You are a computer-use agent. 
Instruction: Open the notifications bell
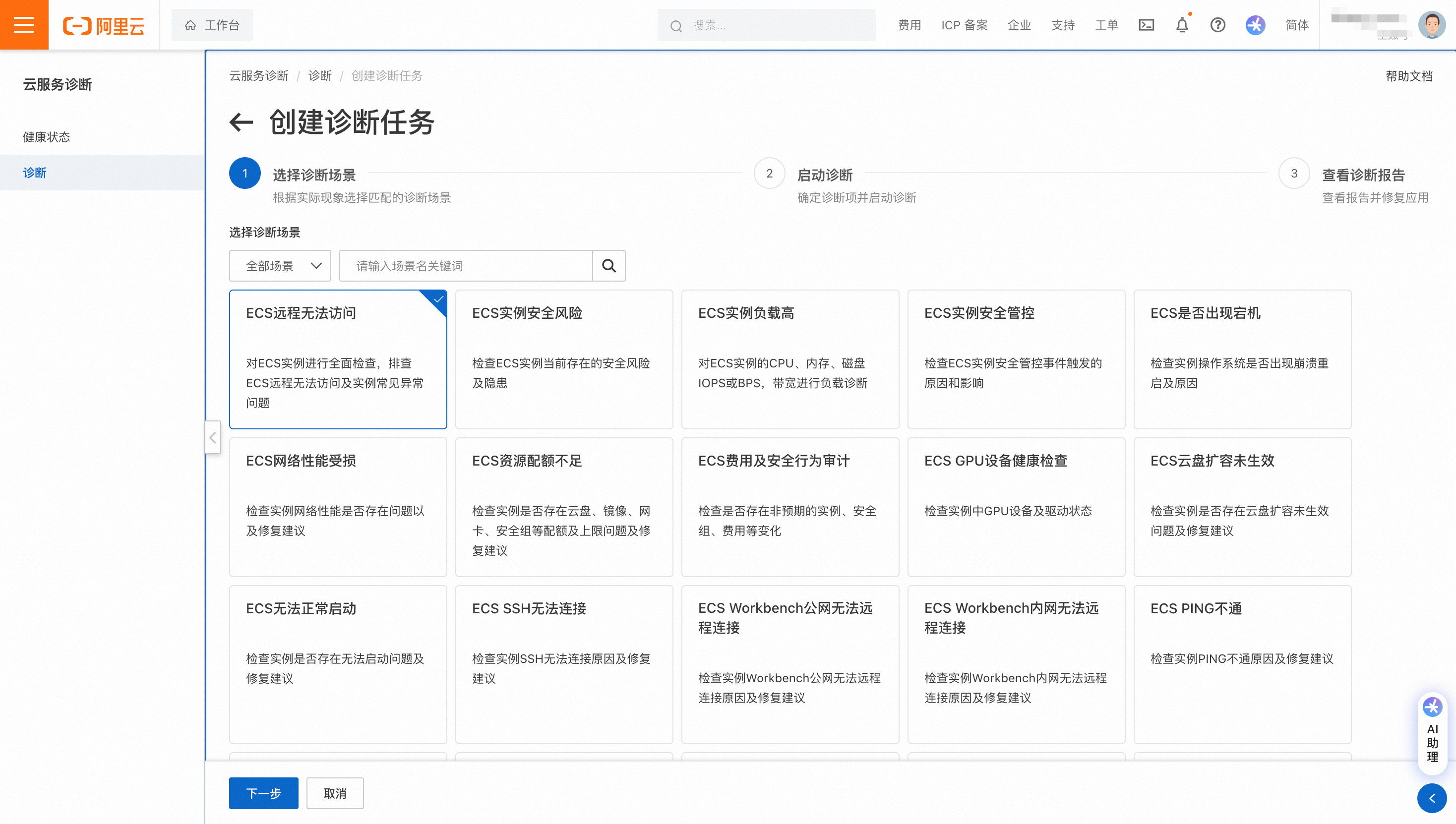[1182, 25]
